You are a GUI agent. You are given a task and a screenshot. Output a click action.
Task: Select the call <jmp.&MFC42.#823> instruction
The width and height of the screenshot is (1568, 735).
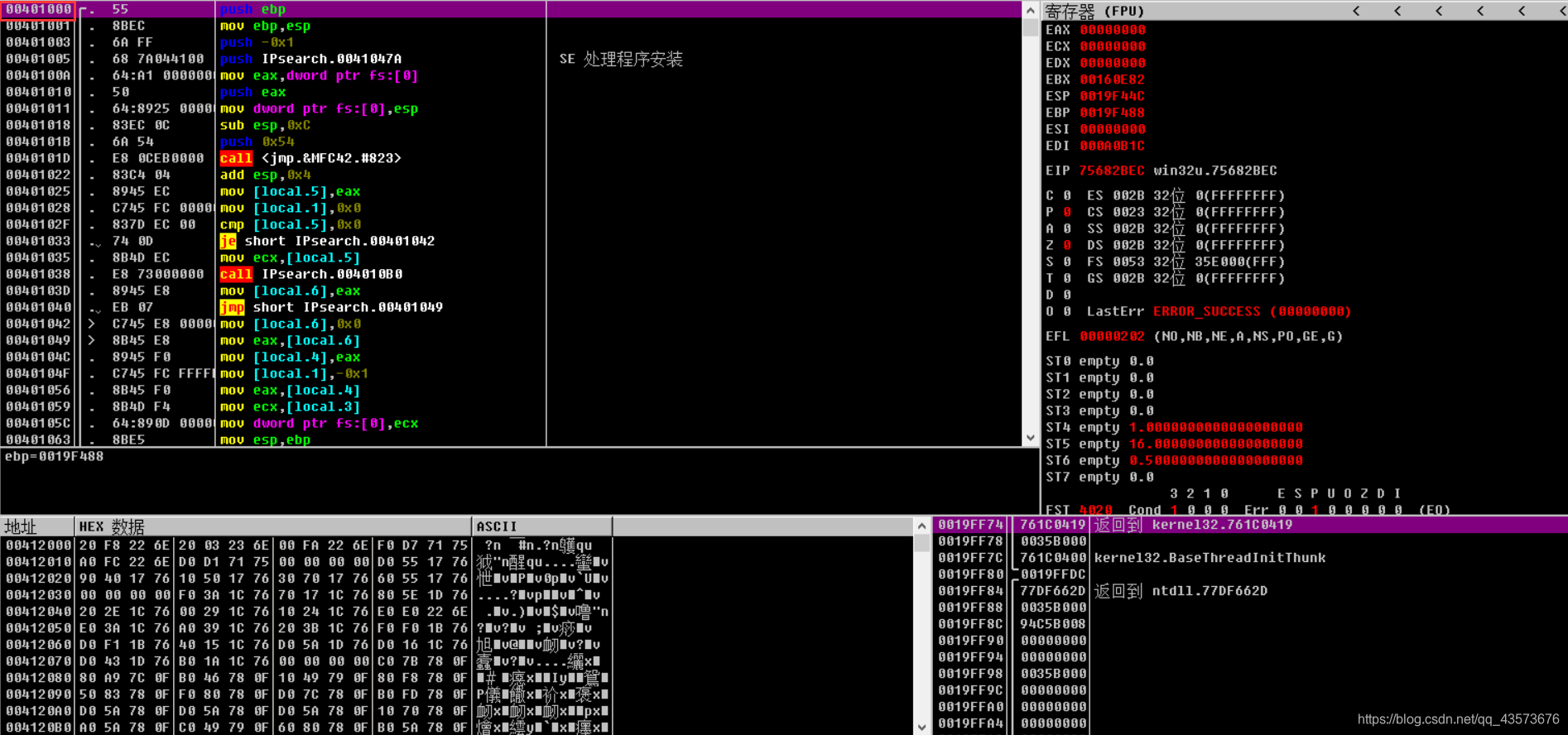pos(310,158)
